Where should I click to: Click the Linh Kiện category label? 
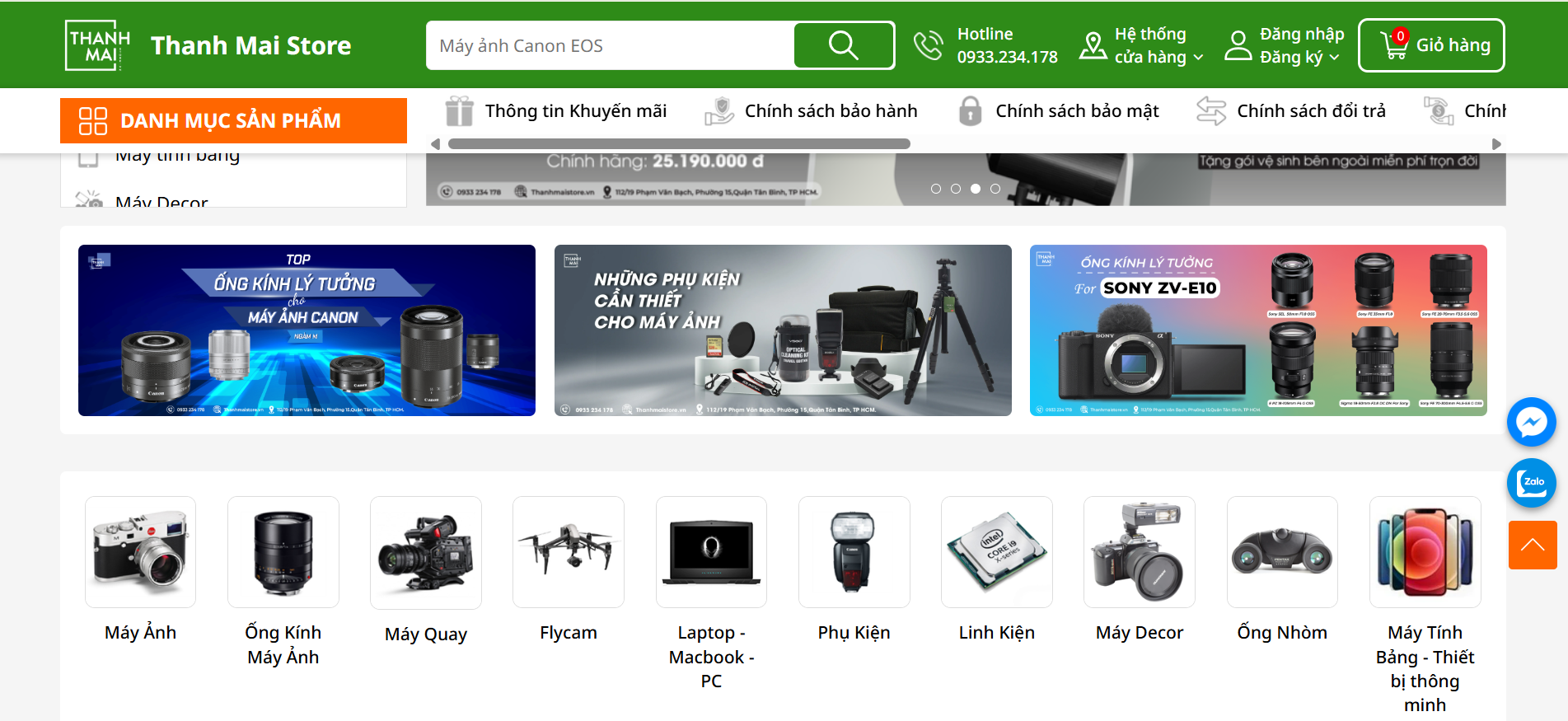pyautogui.click(x=997, y=632)
